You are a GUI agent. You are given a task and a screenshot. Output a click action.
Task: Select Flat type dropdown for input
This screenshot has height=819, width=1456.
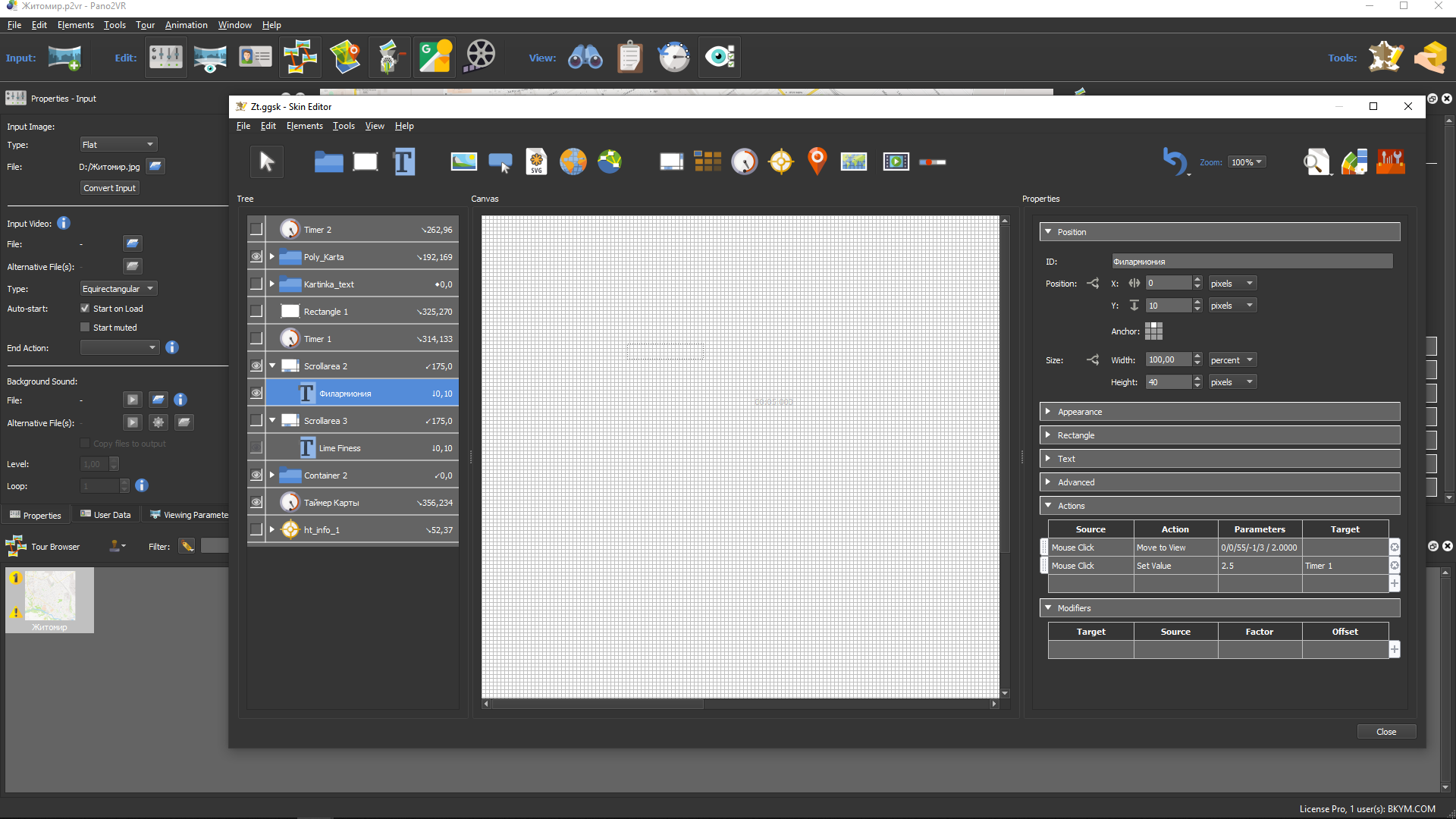(x=118, y=144)
